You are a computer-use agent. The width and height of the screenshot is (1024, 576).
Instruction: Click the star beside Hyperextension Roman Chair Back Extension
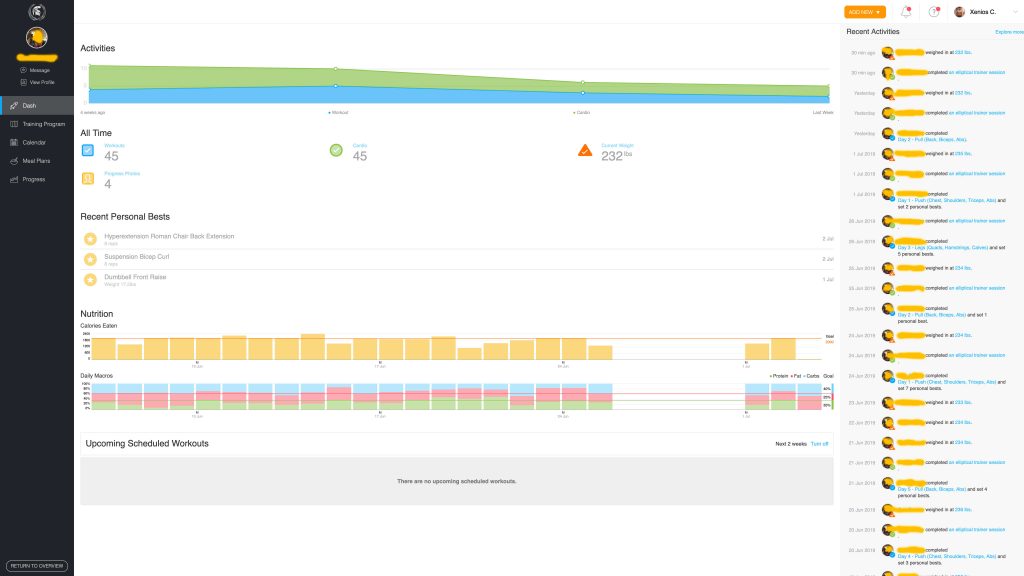point(90,239)
